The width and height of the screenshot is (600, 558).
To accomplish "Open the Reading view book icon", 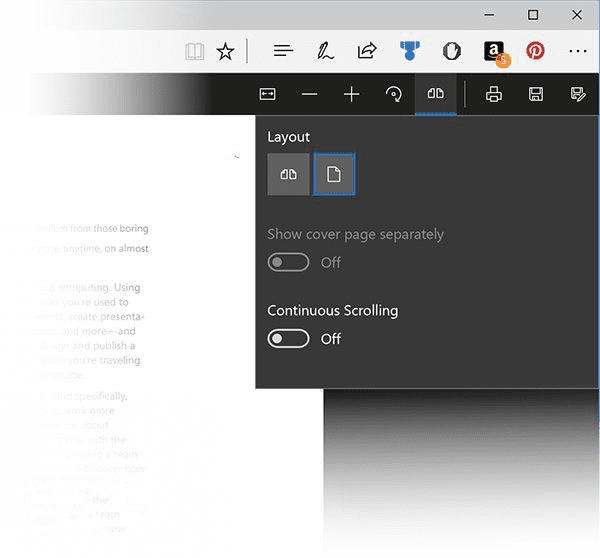I will pyautogui.click(x=195, y=51).
